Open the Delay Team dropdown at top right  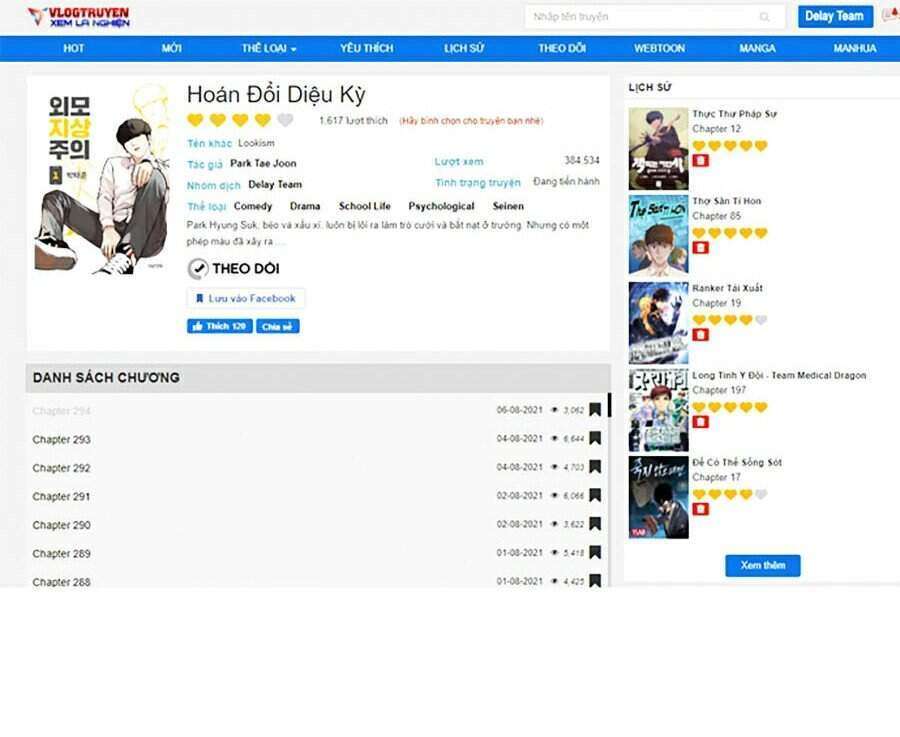[x=835, y=16]
